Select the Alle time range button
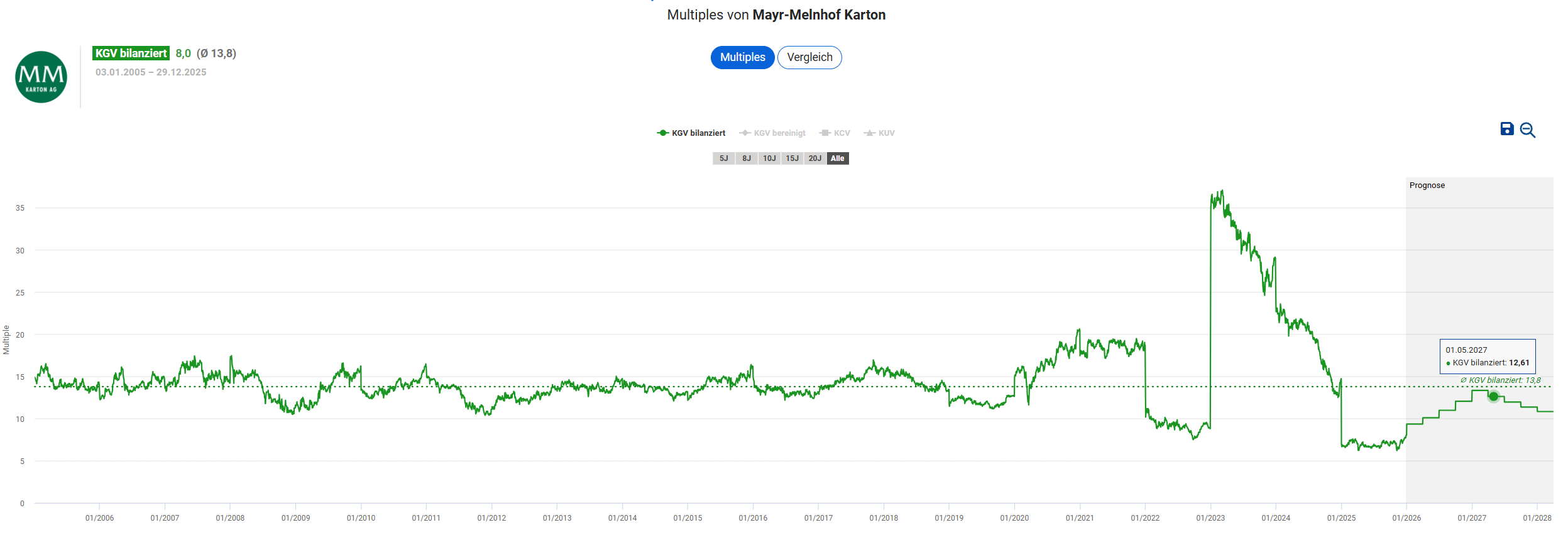The height and width of the screenshot is (537, 1568). tap(838, 158)
